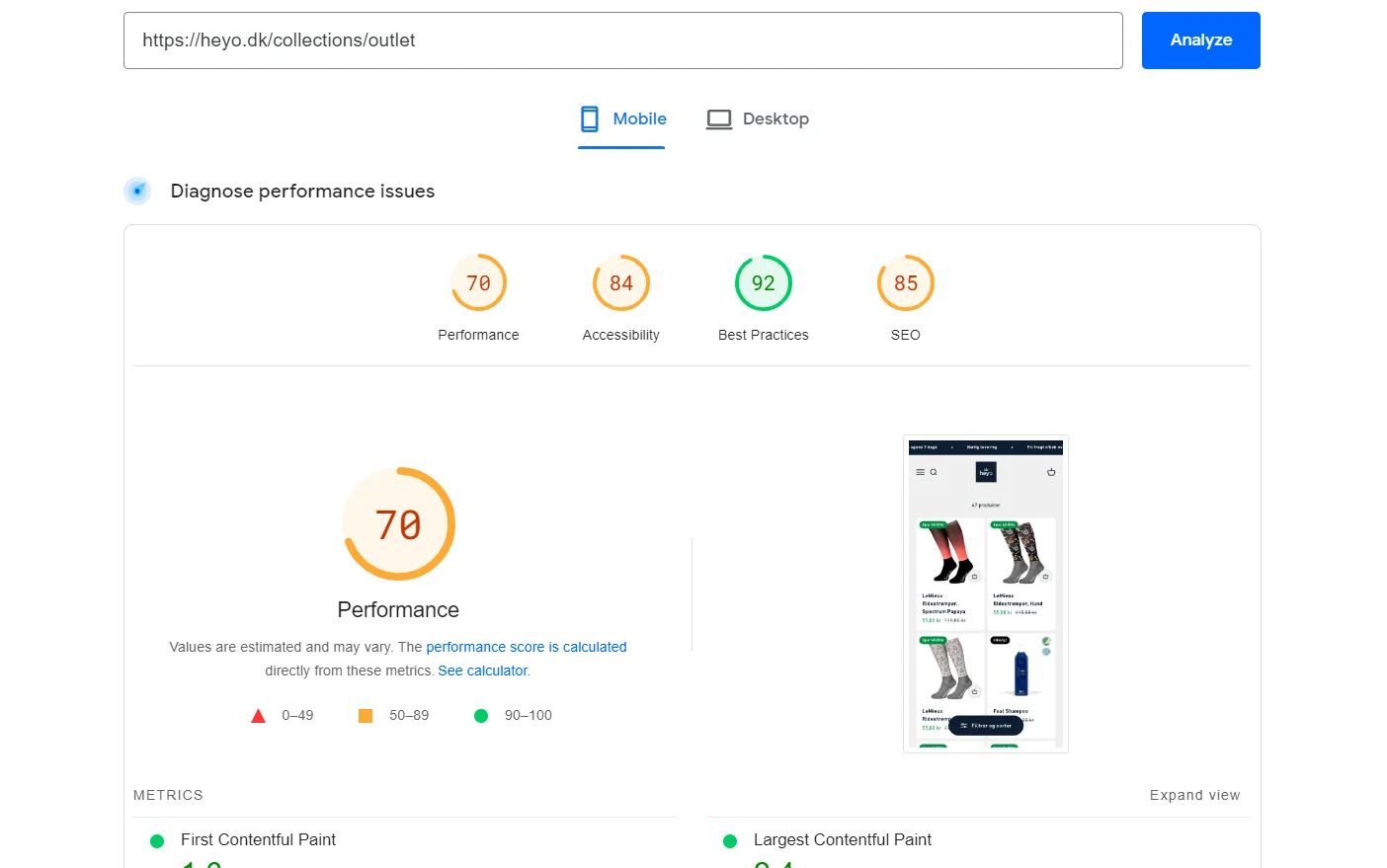Click the 'METRICS' section heading
This screenshot has width=1387, height=868.
(x=168, y=795)
